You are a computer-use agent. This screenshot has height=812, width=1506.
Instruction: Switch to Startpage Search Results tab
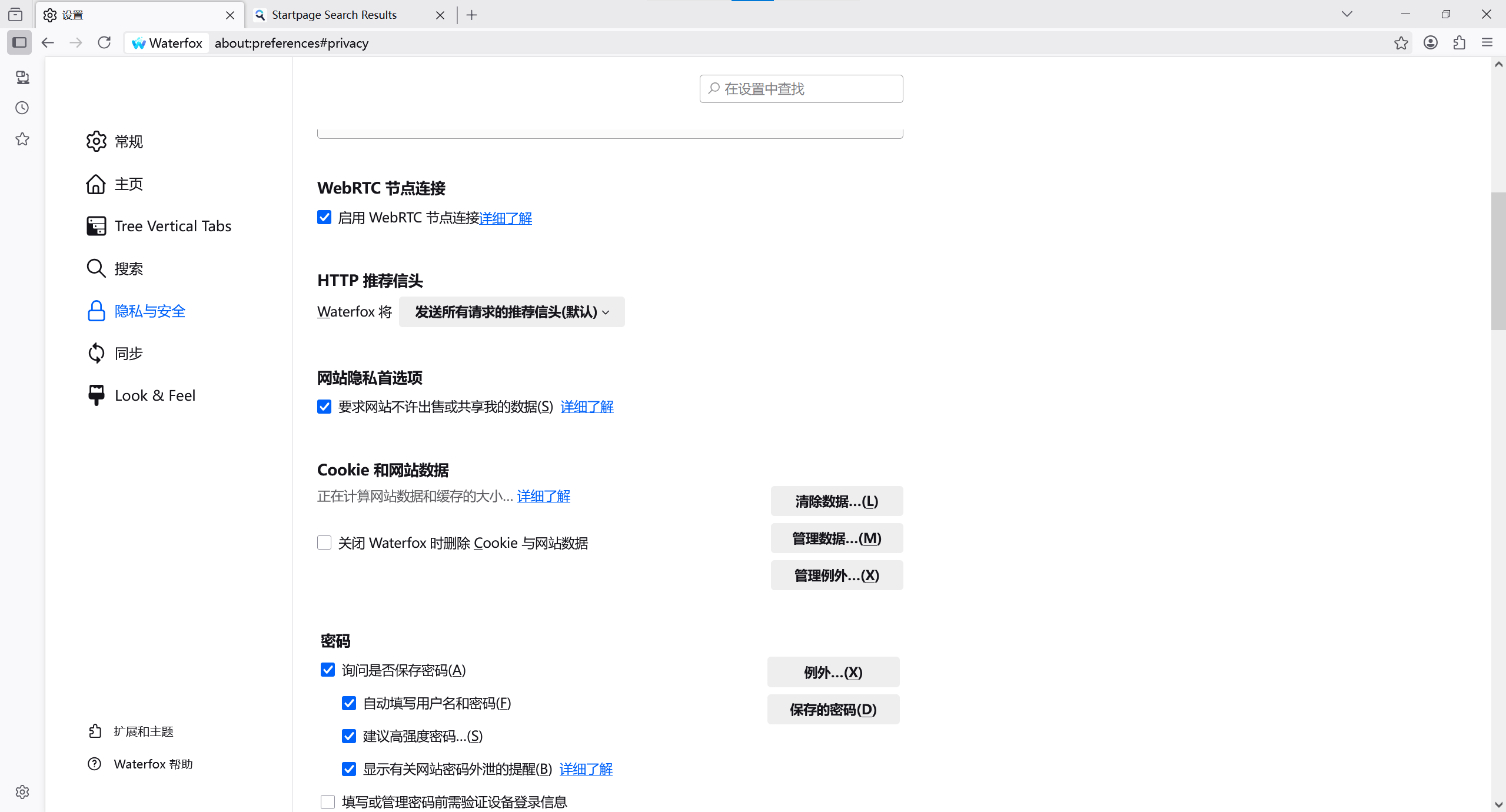(x=334, y=15)
